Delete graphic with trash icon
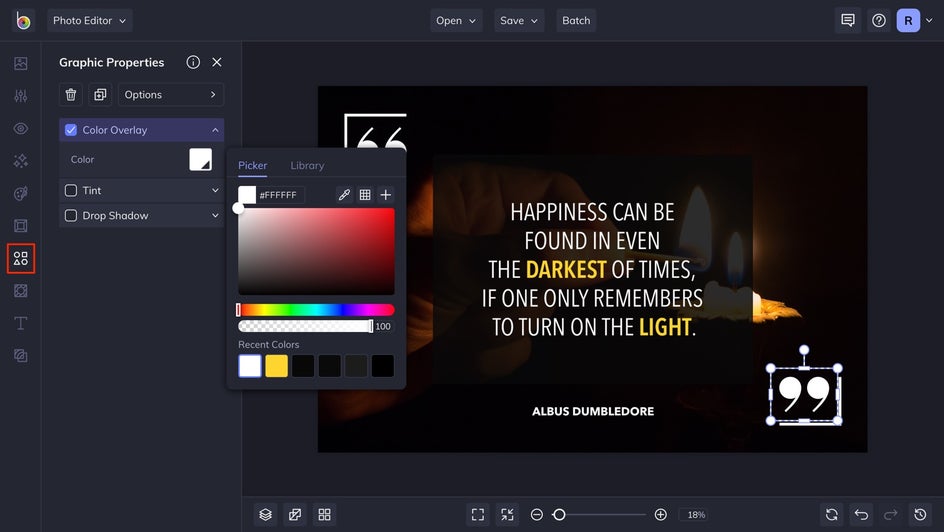Viewport: 944px width, 532px height. (x=70, y=94)
